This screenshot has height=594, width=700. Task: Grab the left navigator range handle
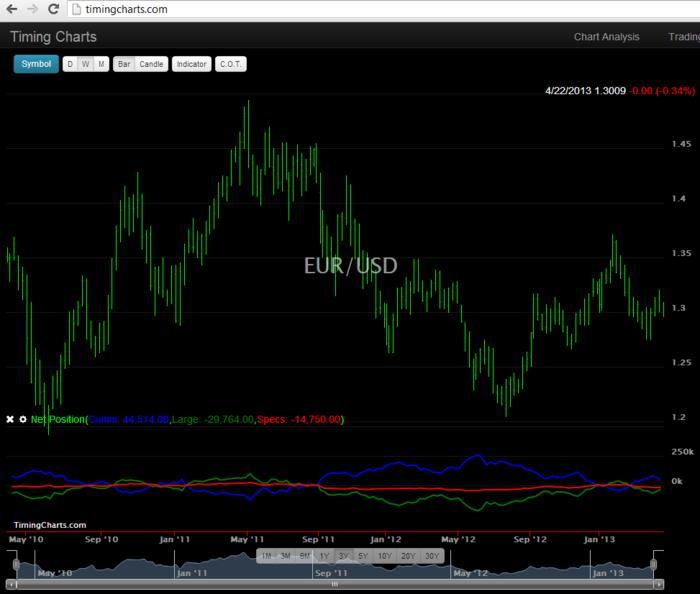(17, 565)
